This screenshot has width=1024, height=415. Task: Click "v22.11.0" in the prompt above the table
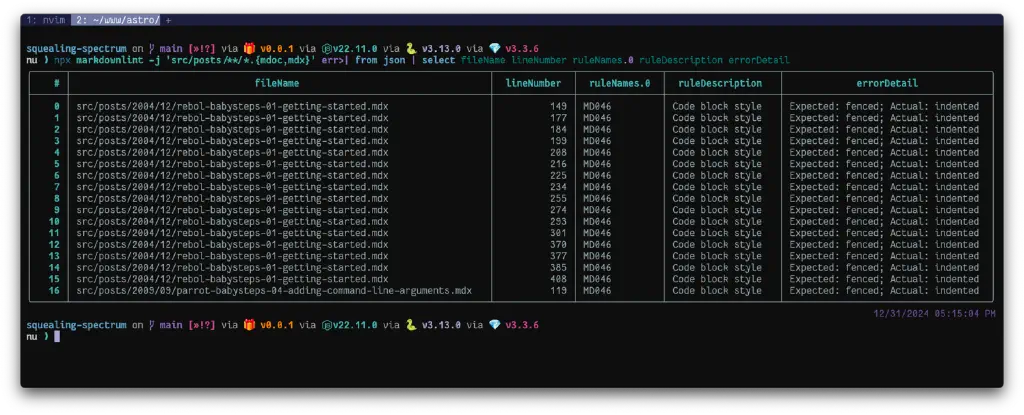click(355, 48)
